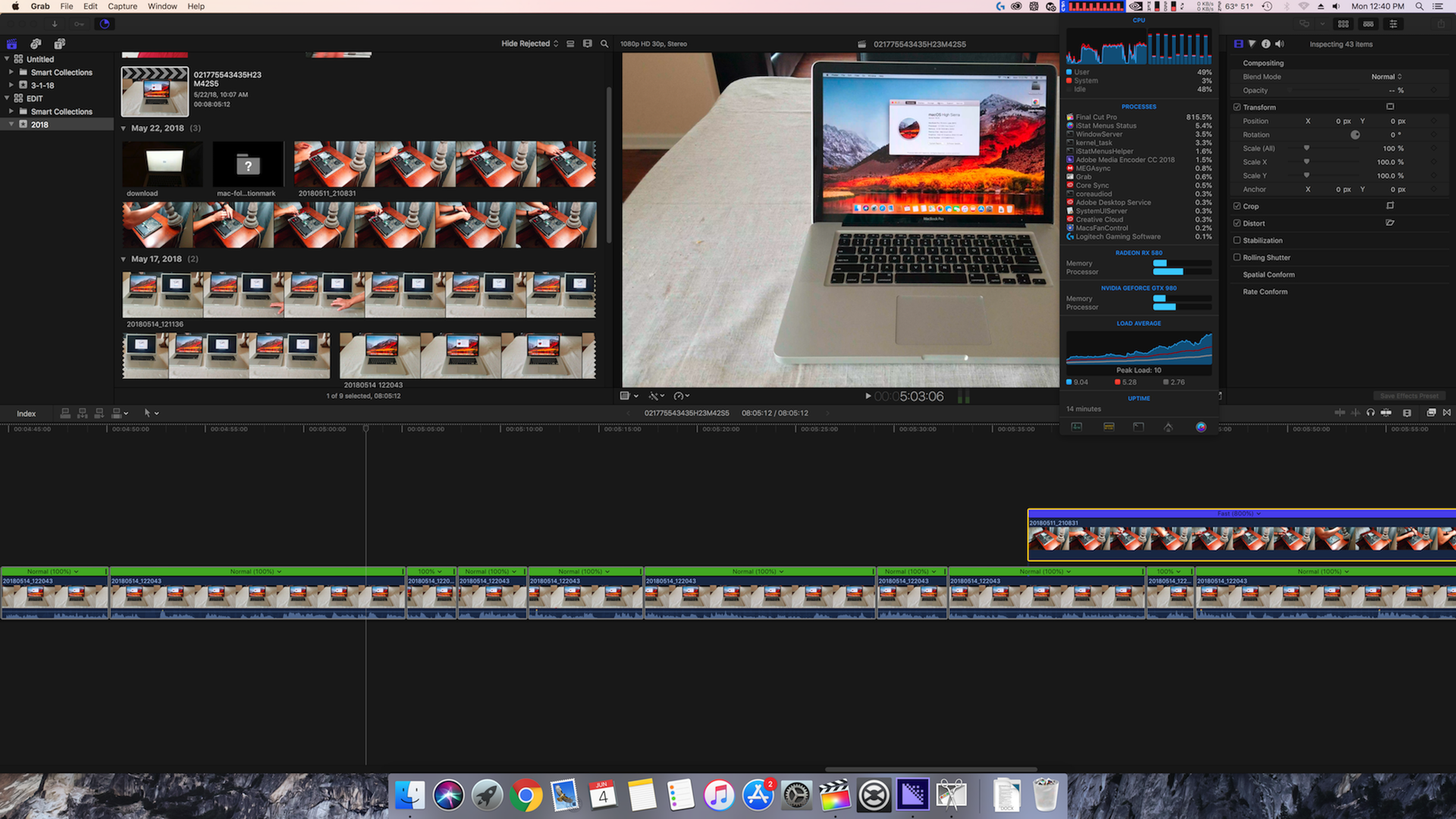
Task: Open the Edit menu
Action: point(90,6)
